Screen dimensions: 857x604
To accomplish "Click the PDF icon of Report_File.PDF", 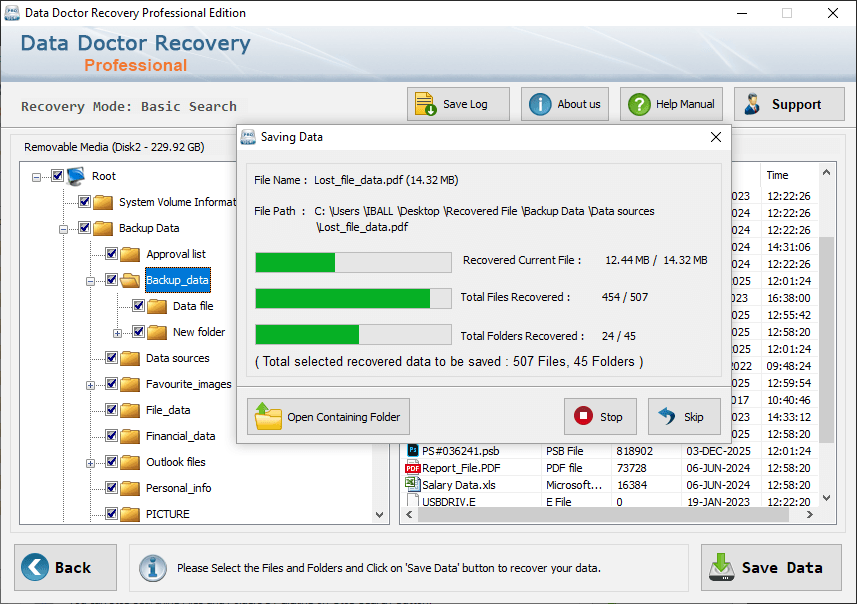I will coord(413,468).
